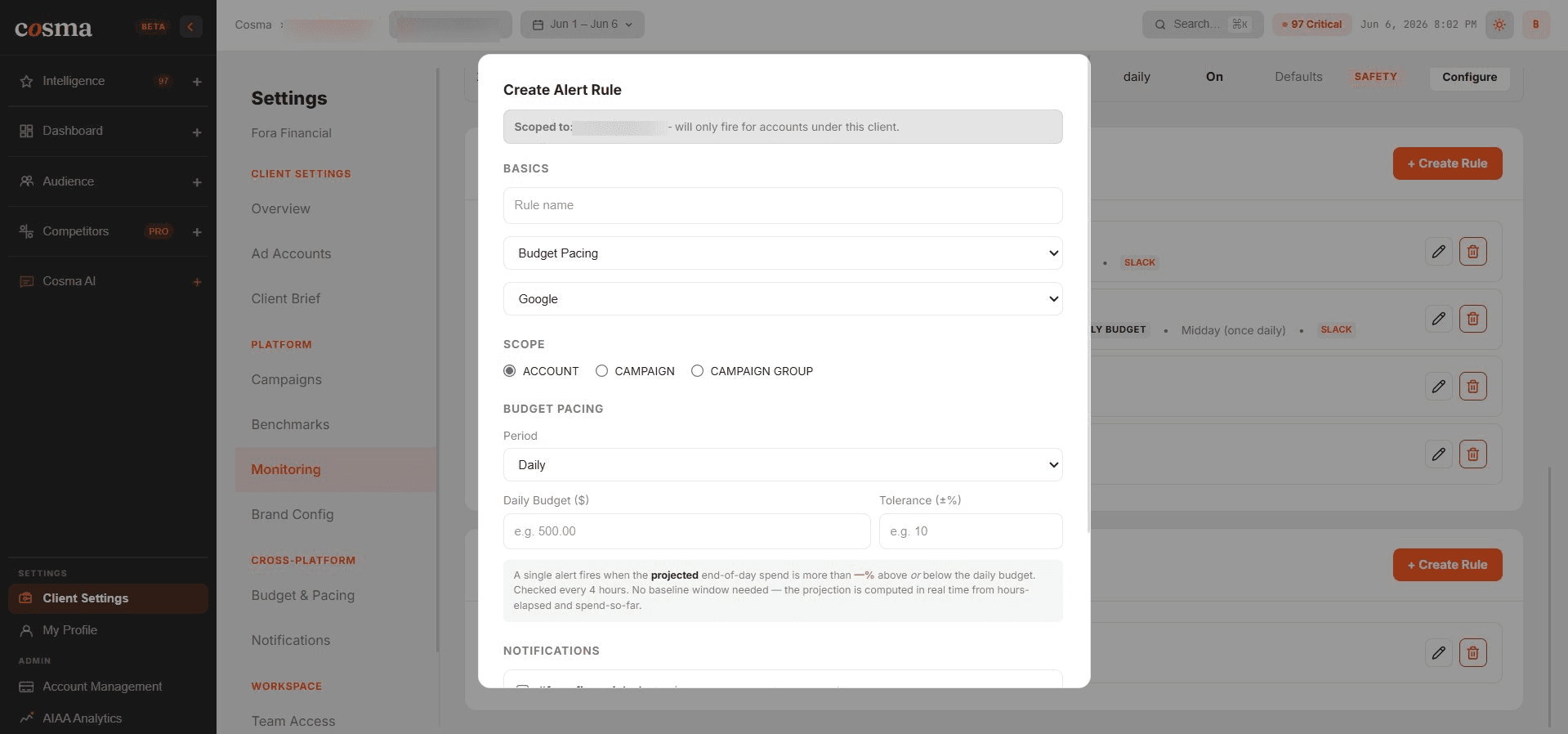Screen dimensions: 1568x734
Task: Select the CAMPAIGN scope radio
Action: (602, 371)
